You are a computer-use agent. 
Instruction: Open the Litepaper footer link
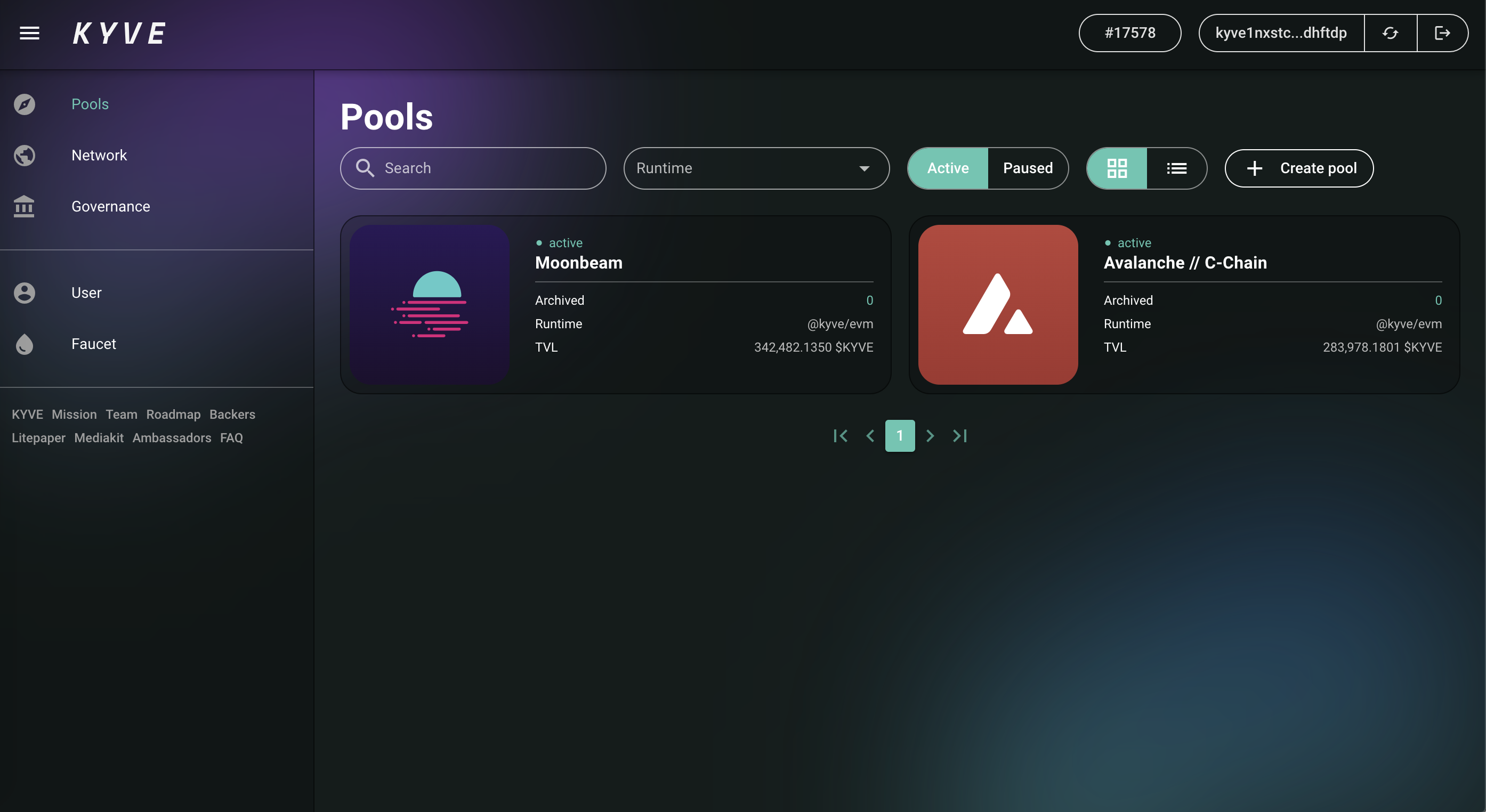[39, 438]
